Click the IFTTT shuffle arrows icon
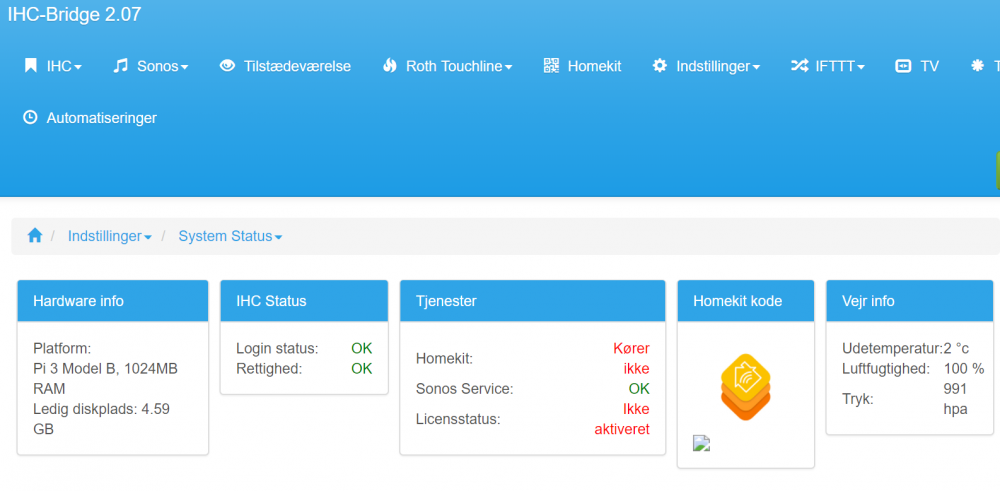1000x491 pixels. (799, 66)
